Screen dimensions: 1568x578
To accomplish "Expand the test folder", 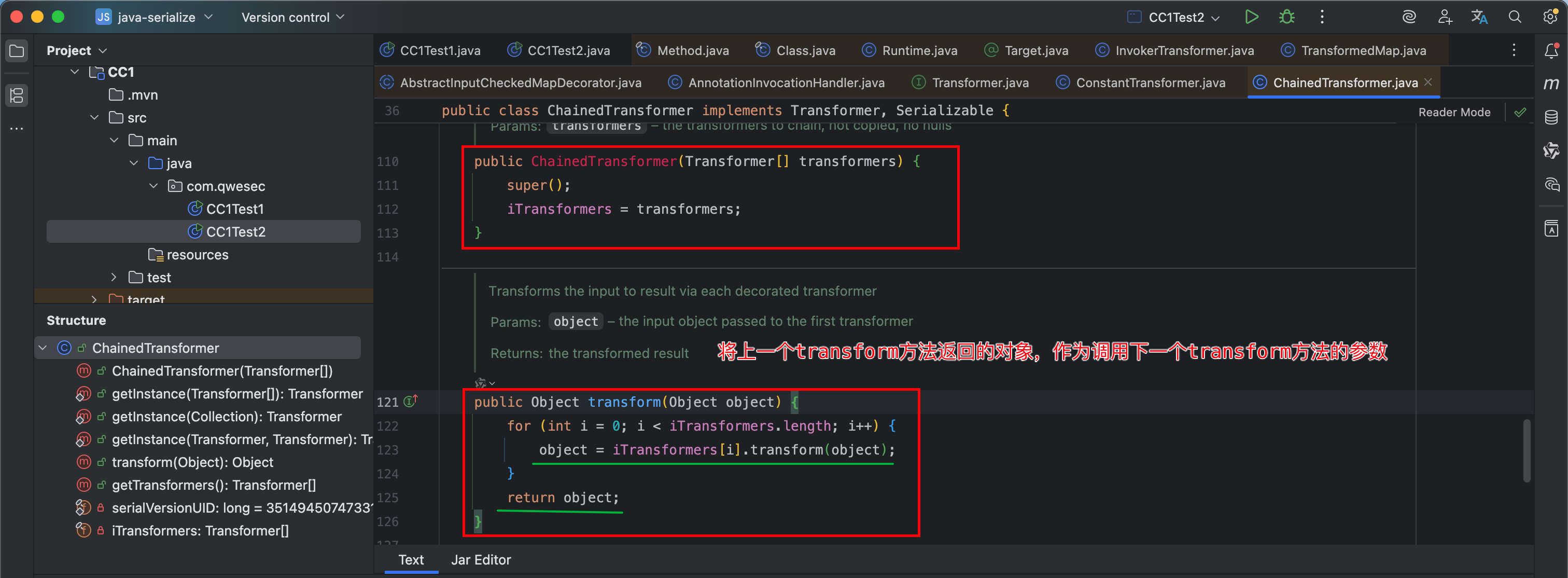I will (114, 277).
